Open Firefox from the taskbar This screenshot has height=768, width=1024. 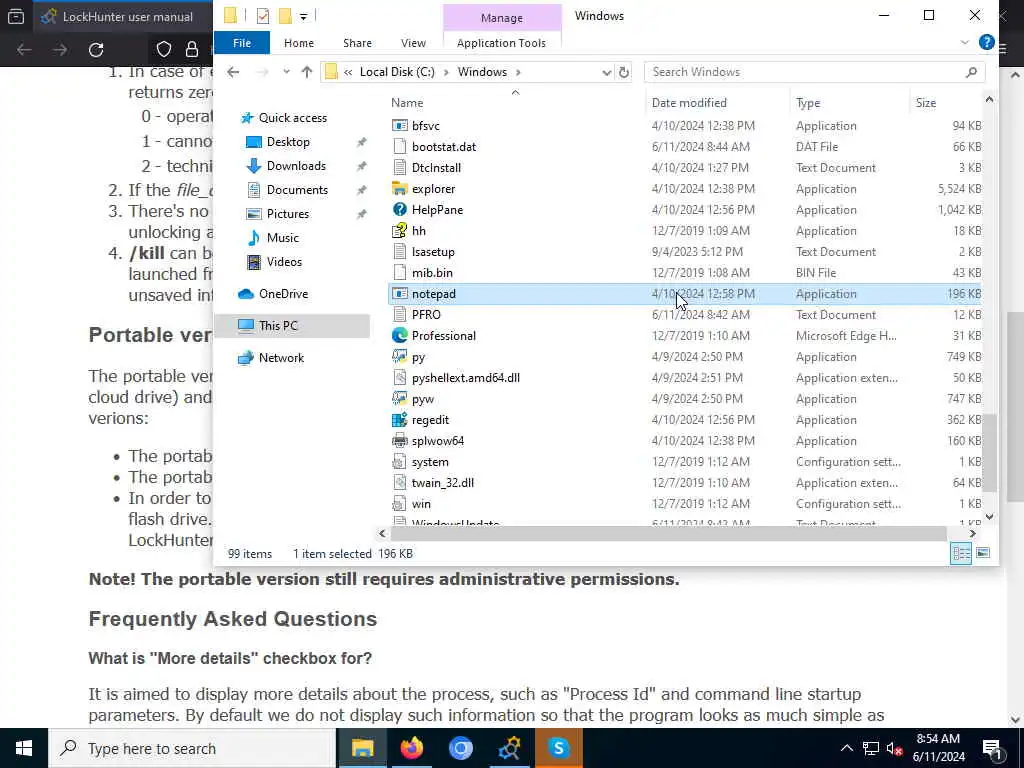(x=411, y=748)
